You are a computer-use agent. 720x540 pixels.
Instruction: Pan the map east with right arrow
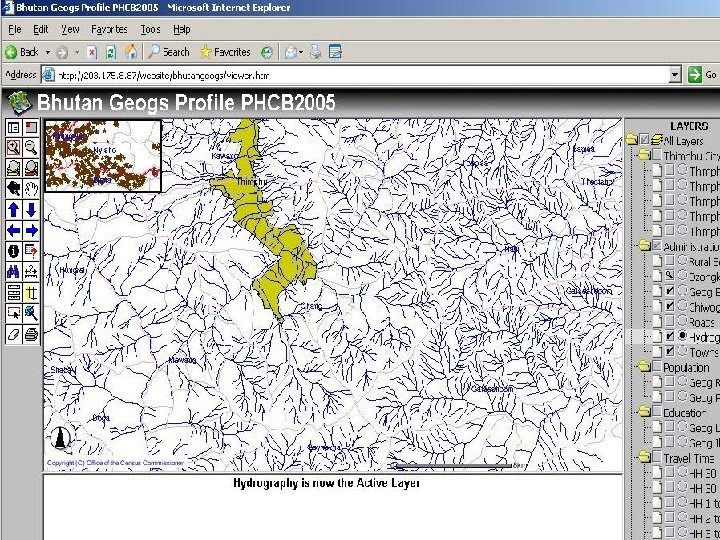pos(31,230)
